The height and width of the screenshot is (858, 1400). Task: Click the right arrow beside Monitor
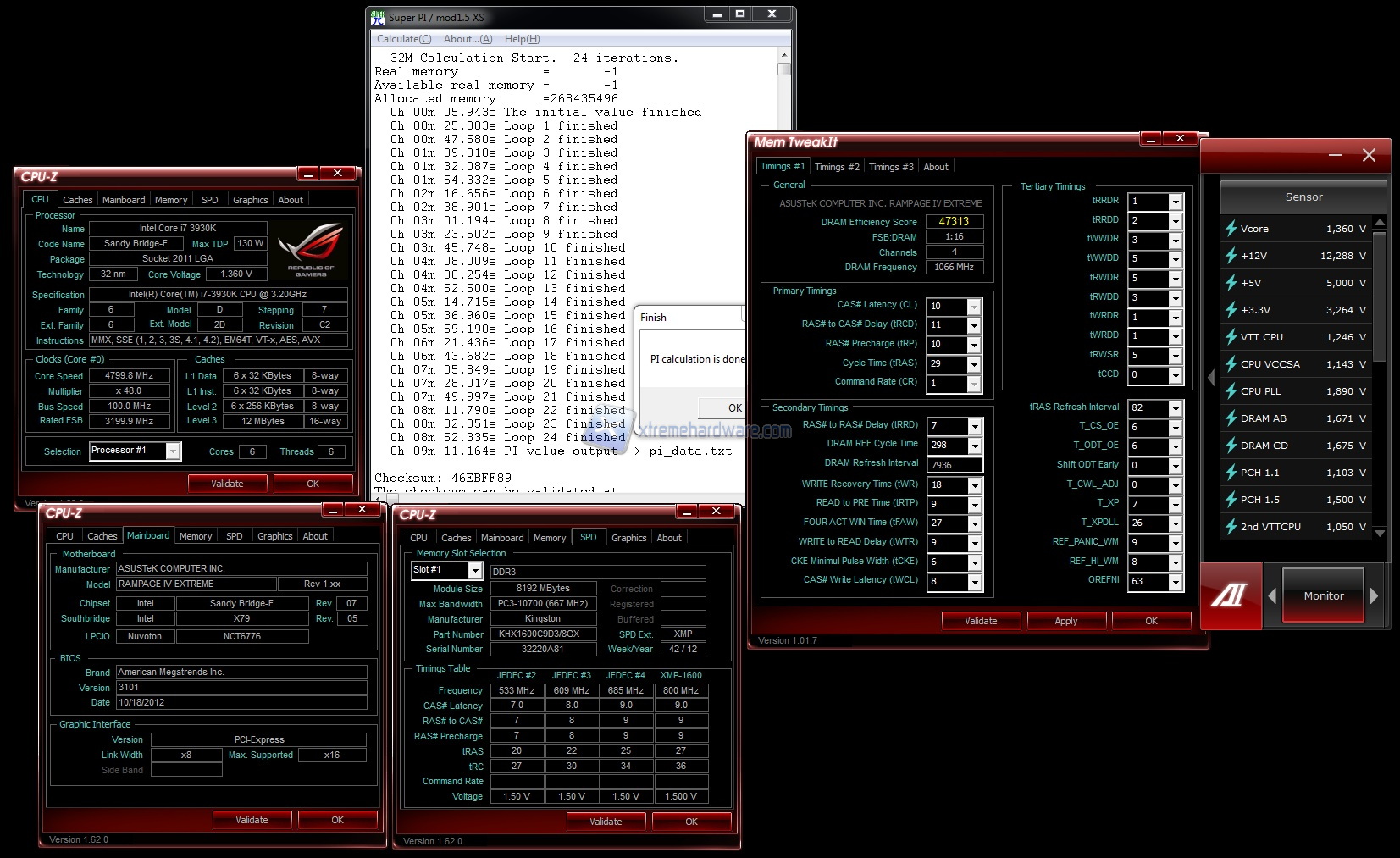(x=1374, y=596)
